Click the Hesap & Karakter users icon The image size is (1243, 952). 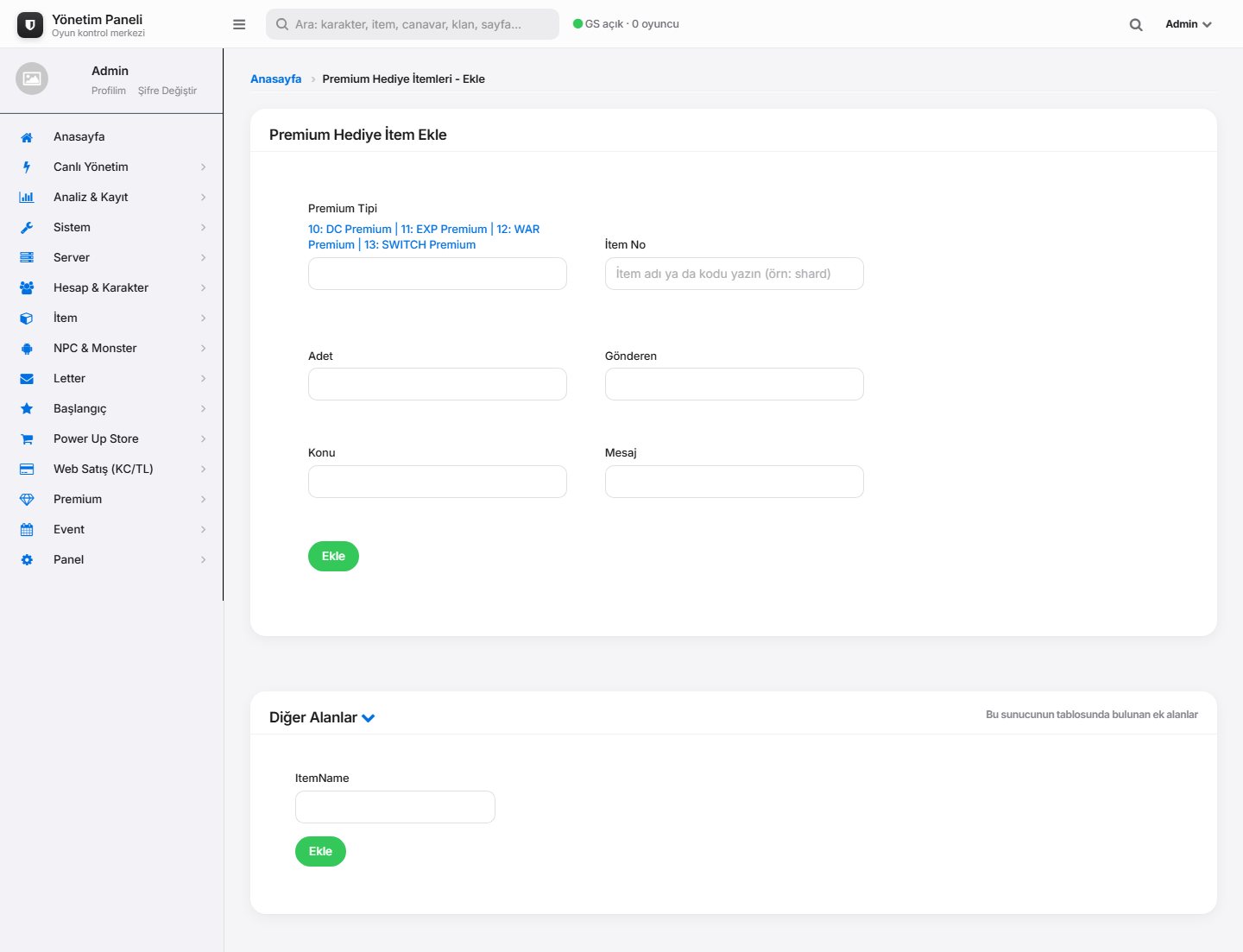(x=27, y=288)
